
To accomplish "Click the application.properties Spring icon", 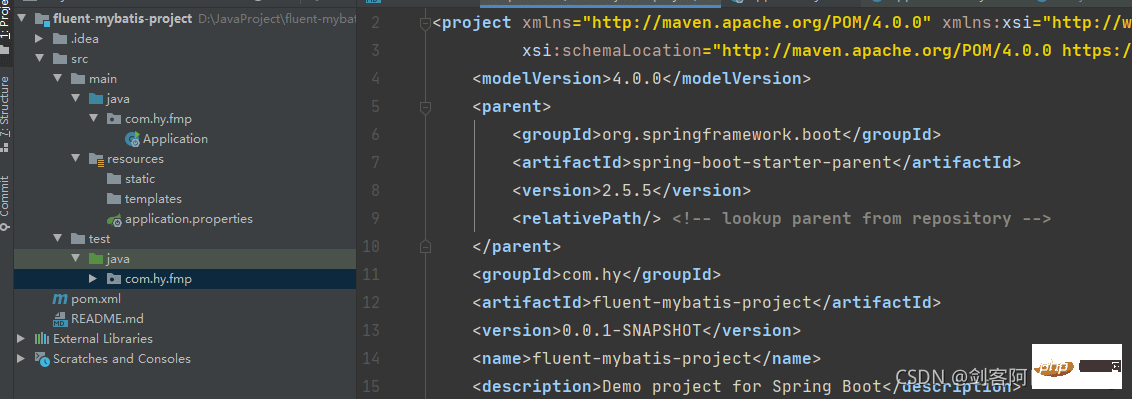I will point(114,219).
